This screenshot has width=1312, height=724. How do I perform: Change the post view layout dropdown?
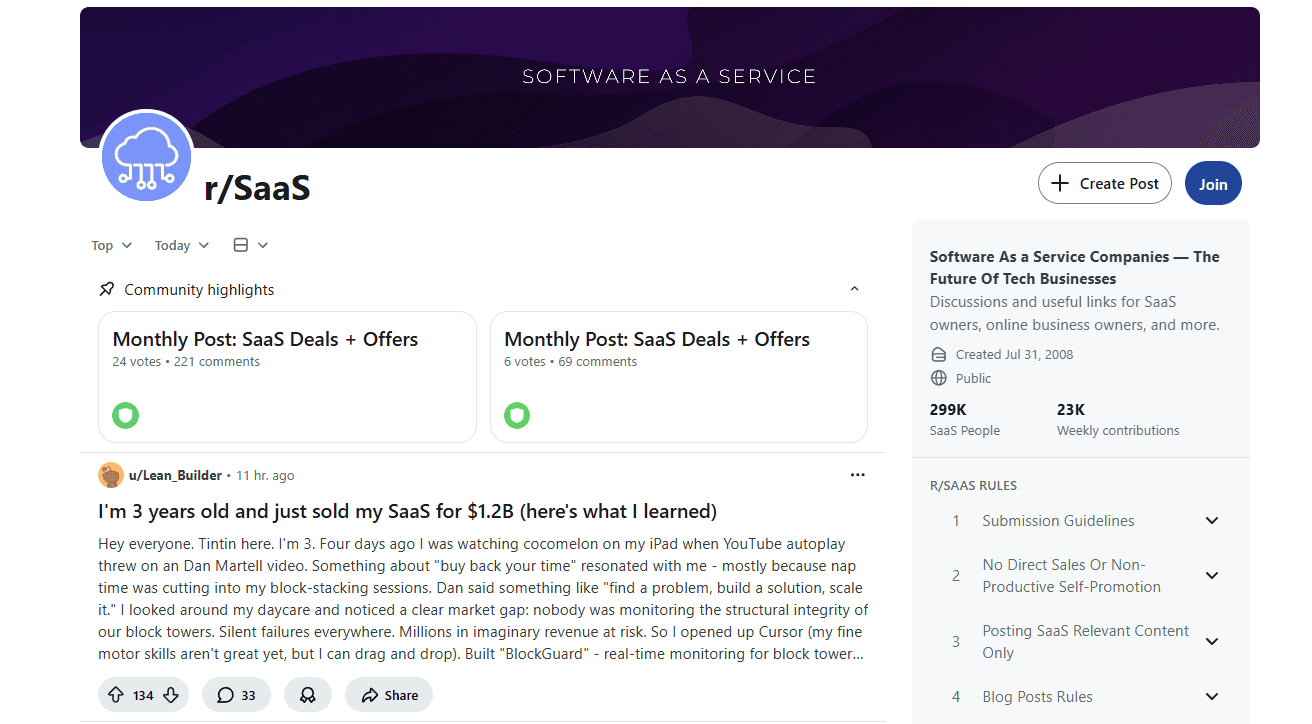coord(250,245)
